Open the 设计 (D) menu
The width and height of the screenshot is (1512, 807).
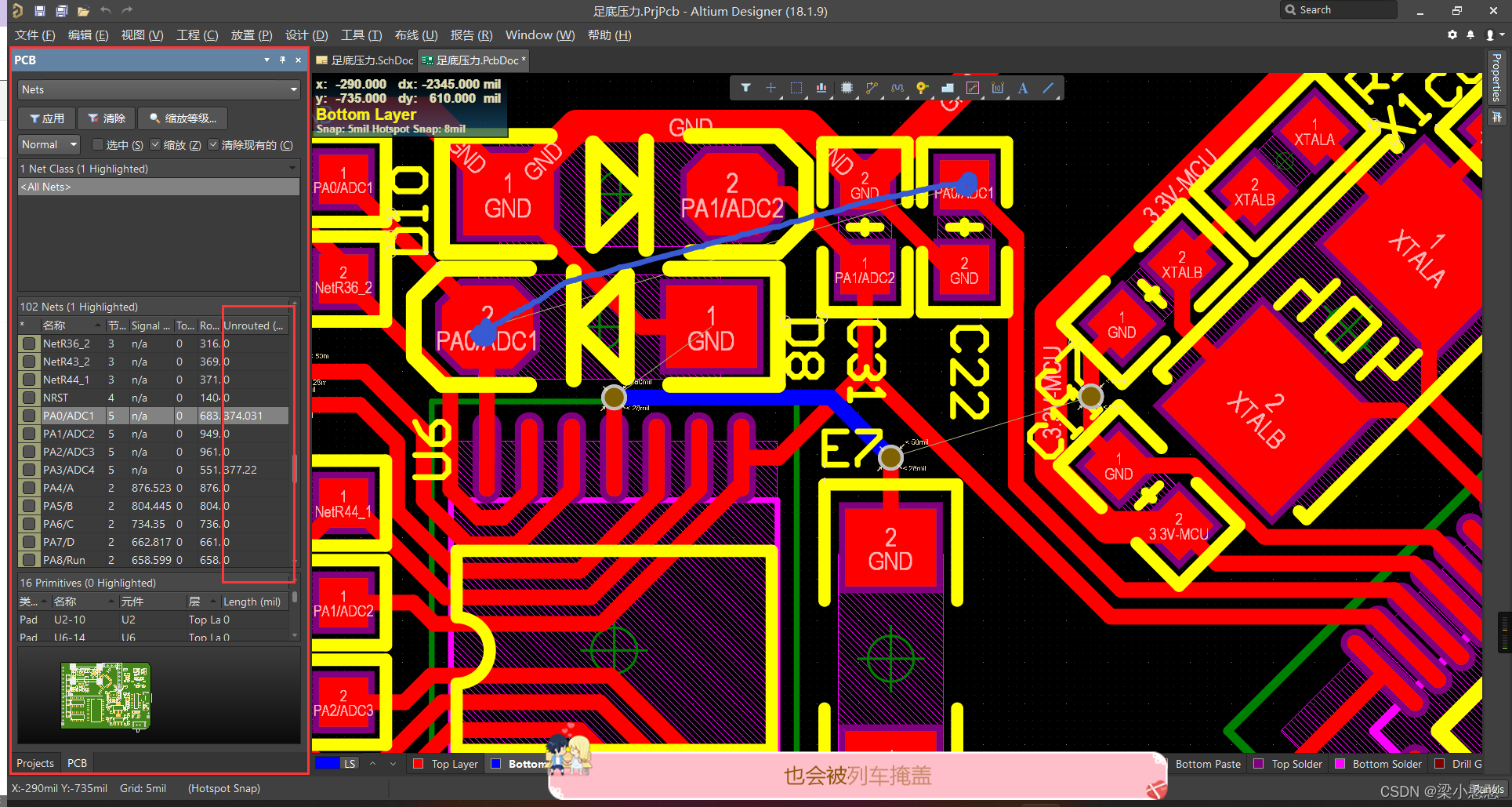(306, 35)
